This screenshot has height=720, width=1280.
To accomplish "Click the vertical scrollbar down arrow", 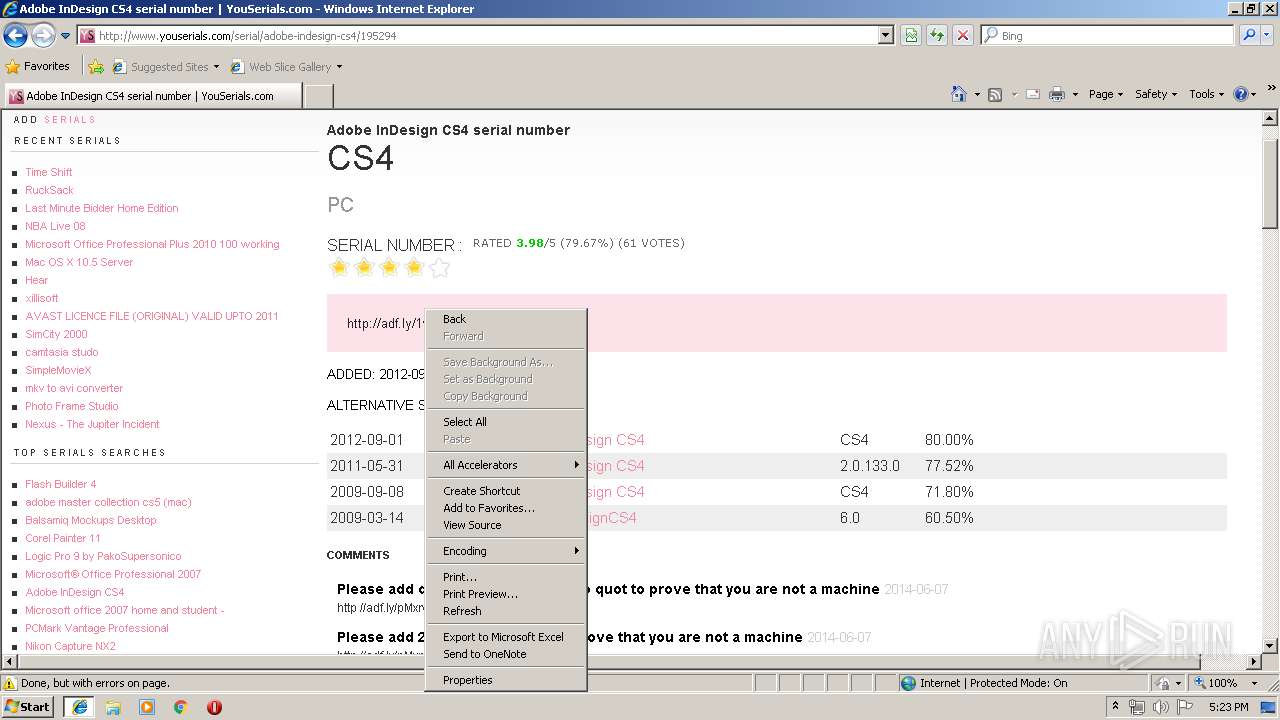I will [1270, 646].
